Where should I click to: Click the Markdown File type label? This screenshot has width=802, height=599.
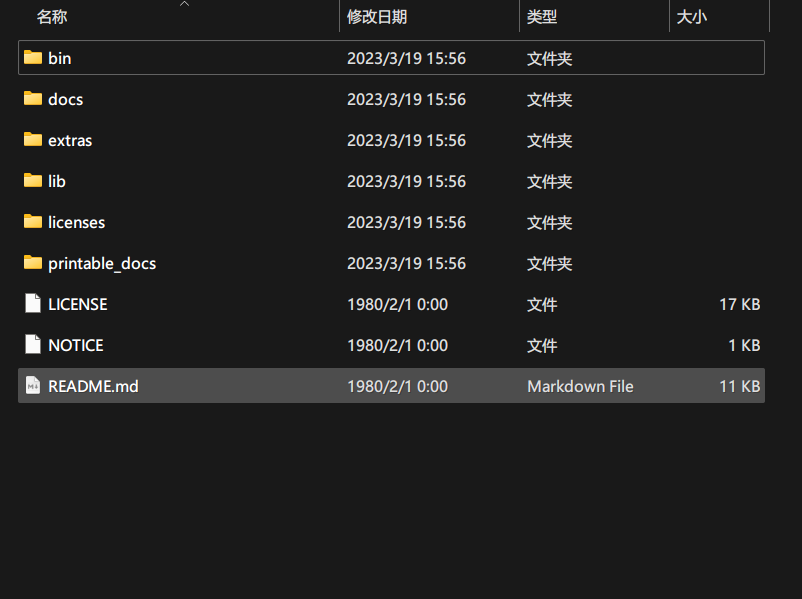tap(580, 386)
